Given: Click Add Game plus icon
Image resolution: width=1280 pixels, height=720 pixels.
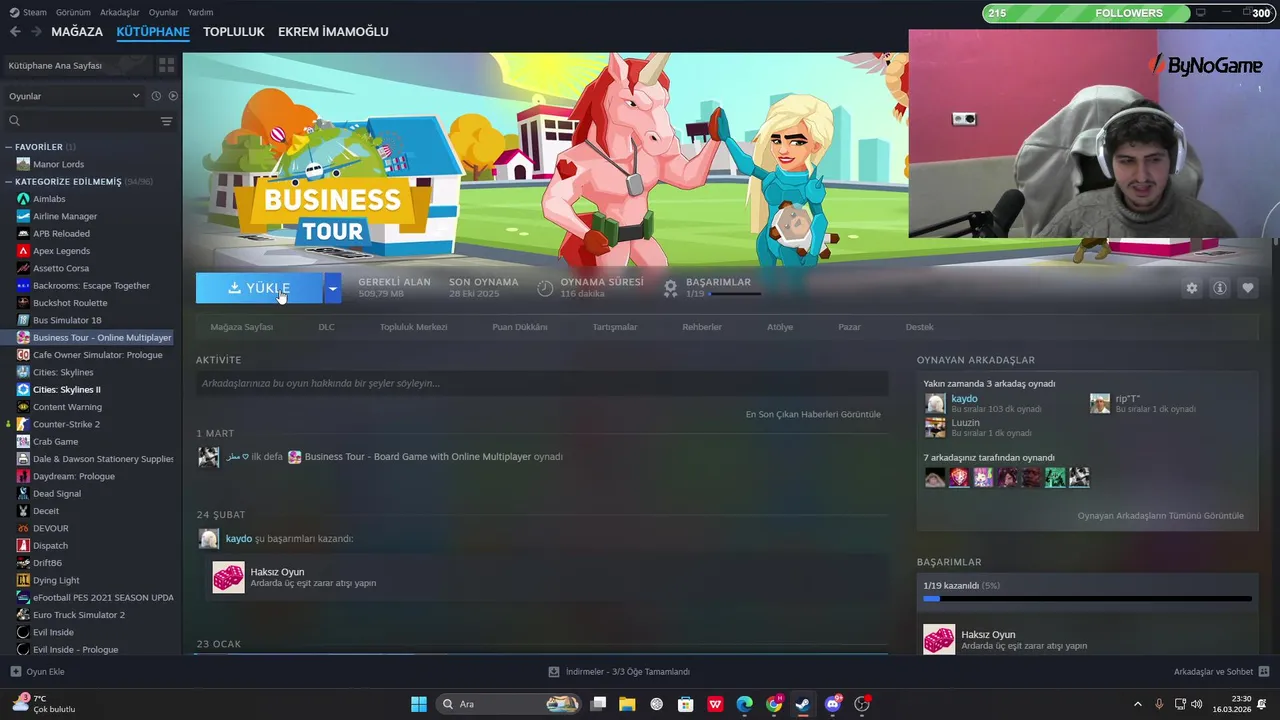Looking at the screenshot, I should [16, 672].
